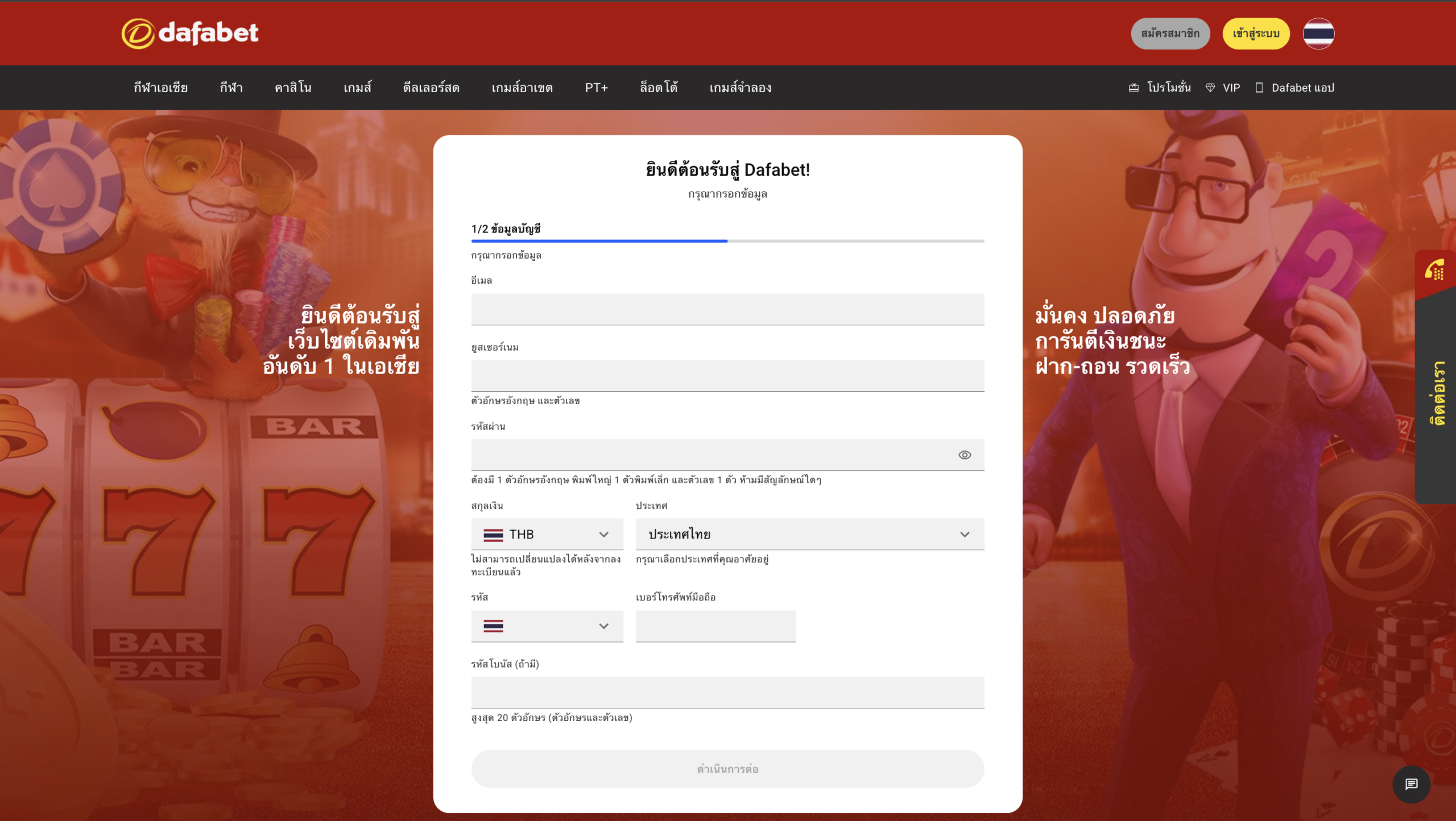Click the Dafabet logo
This screenshot has width=1456, height=821.
click(x=190, y=34)
